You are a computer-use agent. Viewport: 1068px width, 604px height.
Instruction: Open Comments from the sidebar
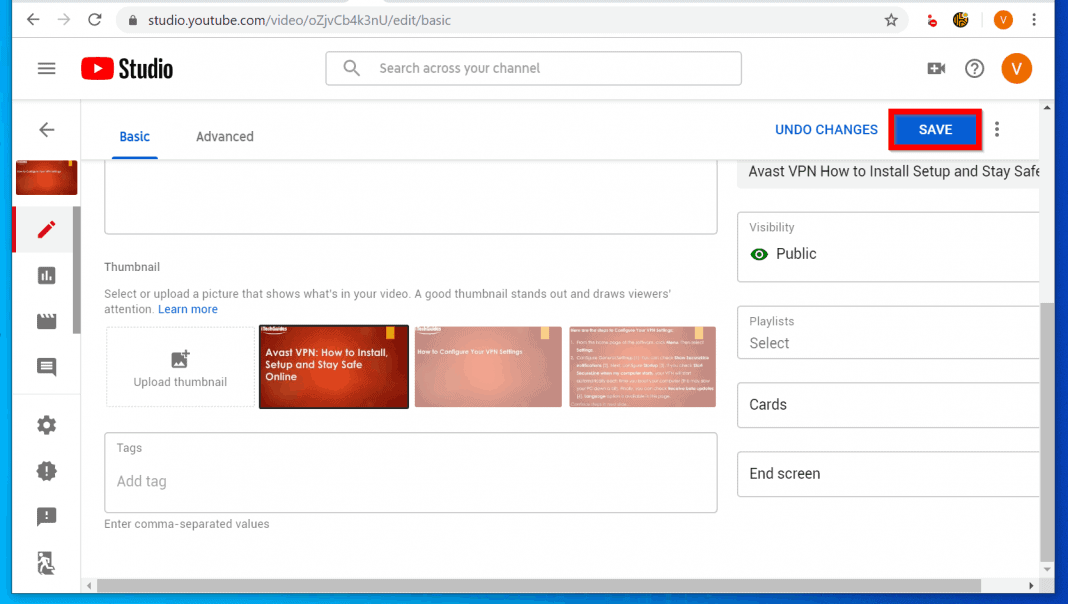point(46,367)
